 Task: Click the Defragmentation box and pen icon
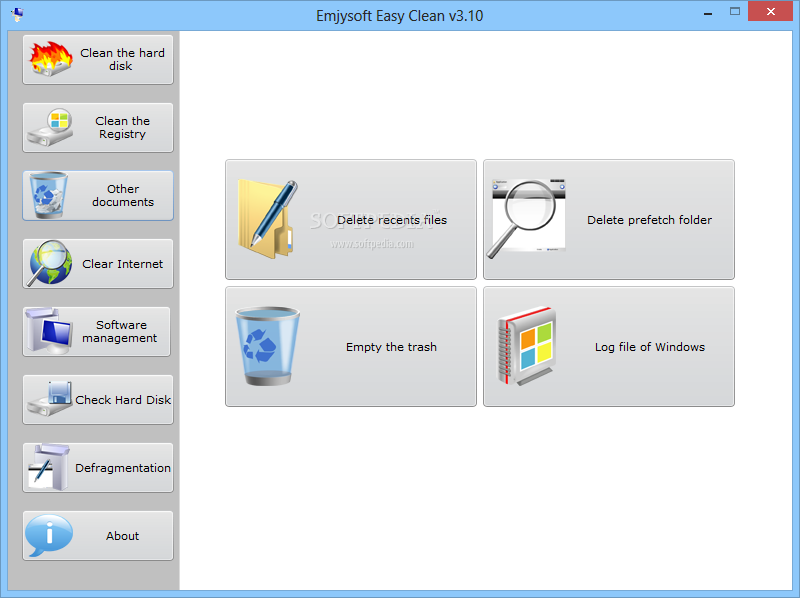pyautogui.click(x=49, y=467)
